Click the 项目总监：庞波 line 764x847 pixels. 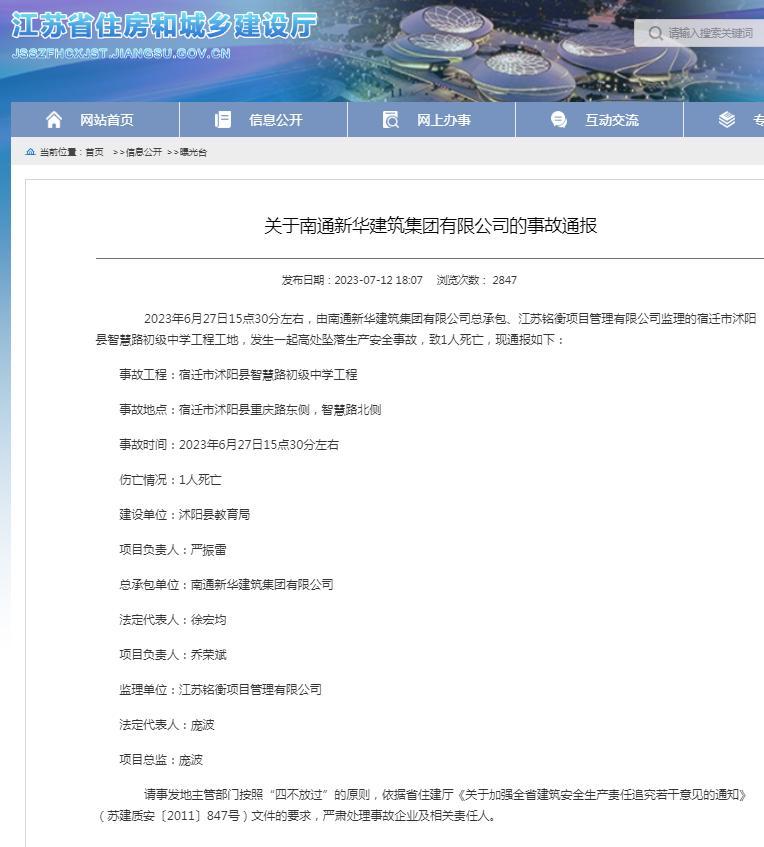(x=161, y=759)
